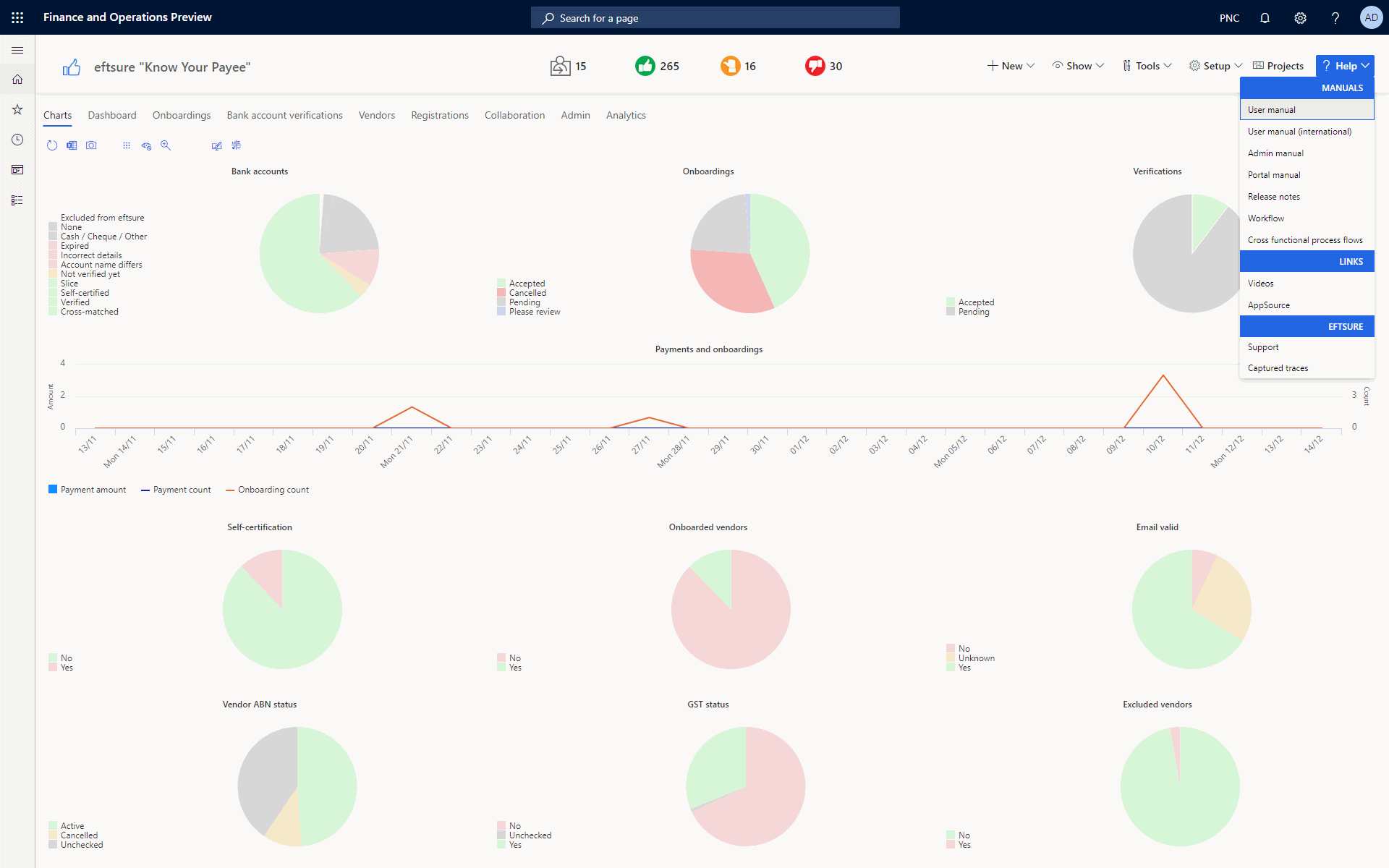Click the camera snapshot icon
Screen dimensions: 1389x868
pos(91,145)
